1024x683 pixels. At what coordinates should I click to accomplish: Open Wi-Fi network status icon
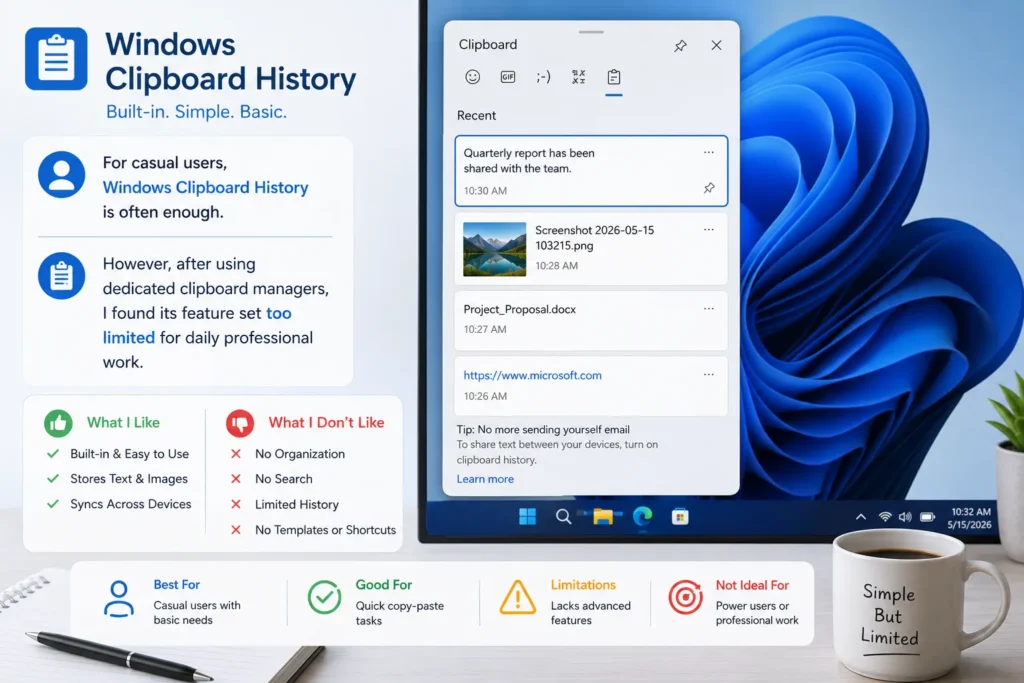885,516
